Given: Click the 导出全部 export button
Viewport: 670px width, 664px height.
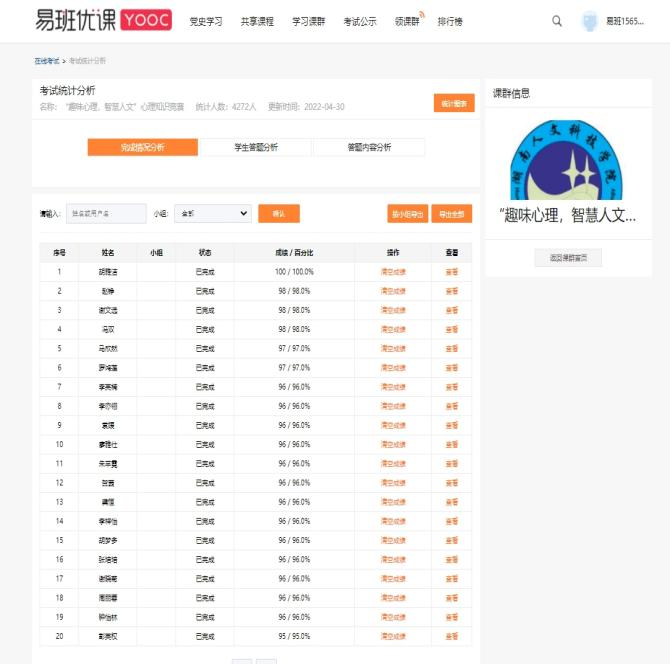Looking at the screenshot, I should [451, 214].
